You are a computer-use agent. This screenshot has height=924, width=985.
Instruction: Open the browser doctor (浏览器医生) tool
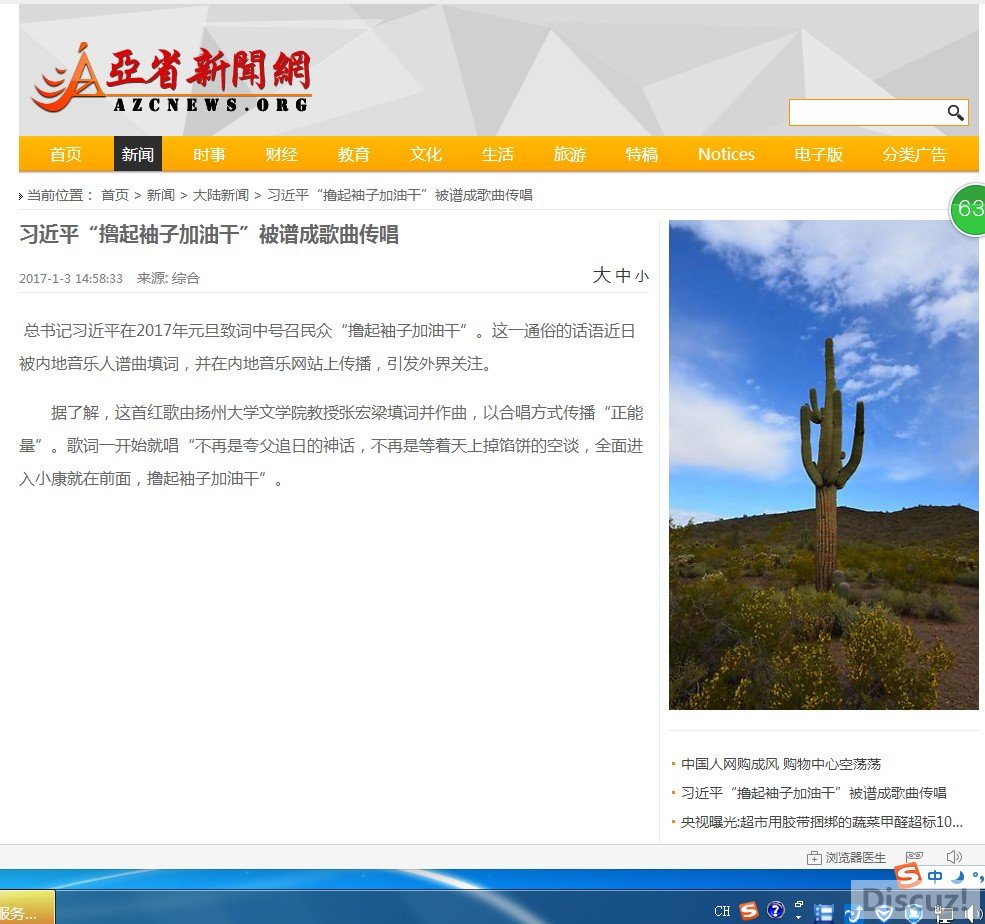point(847,858)
